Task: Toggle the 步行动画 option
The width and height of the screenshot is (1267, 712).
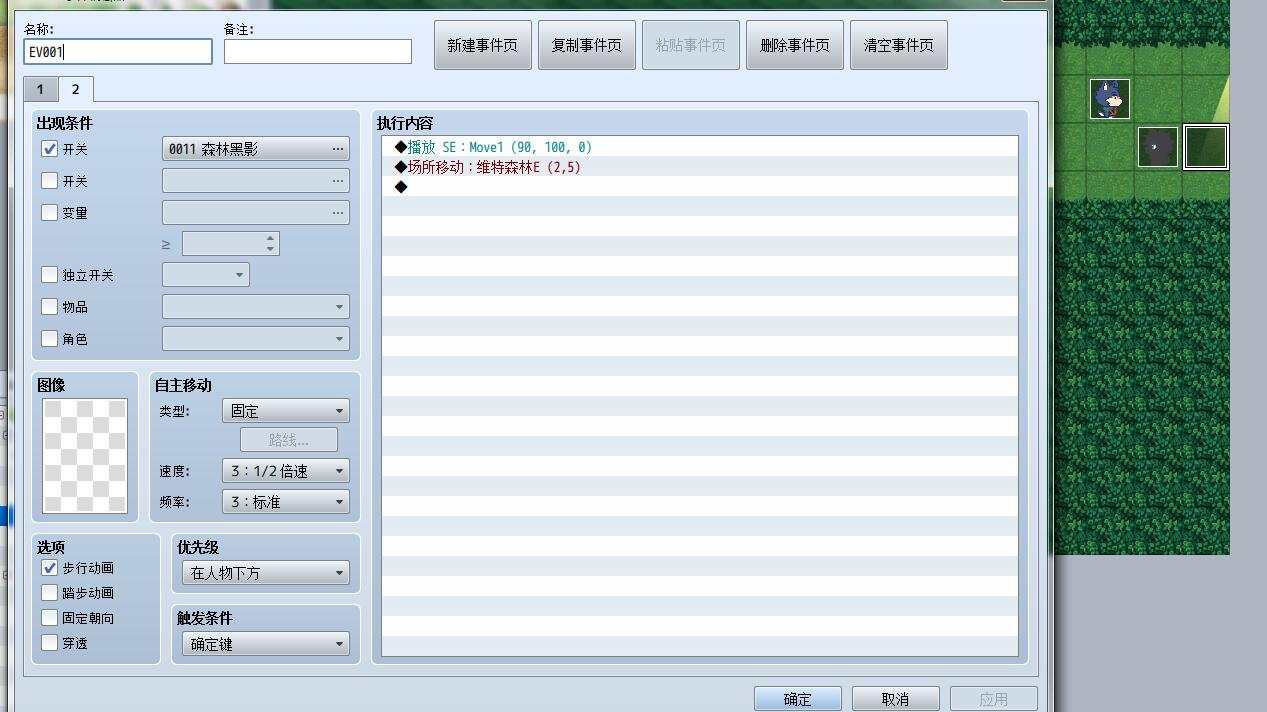Action: point(49,567)
